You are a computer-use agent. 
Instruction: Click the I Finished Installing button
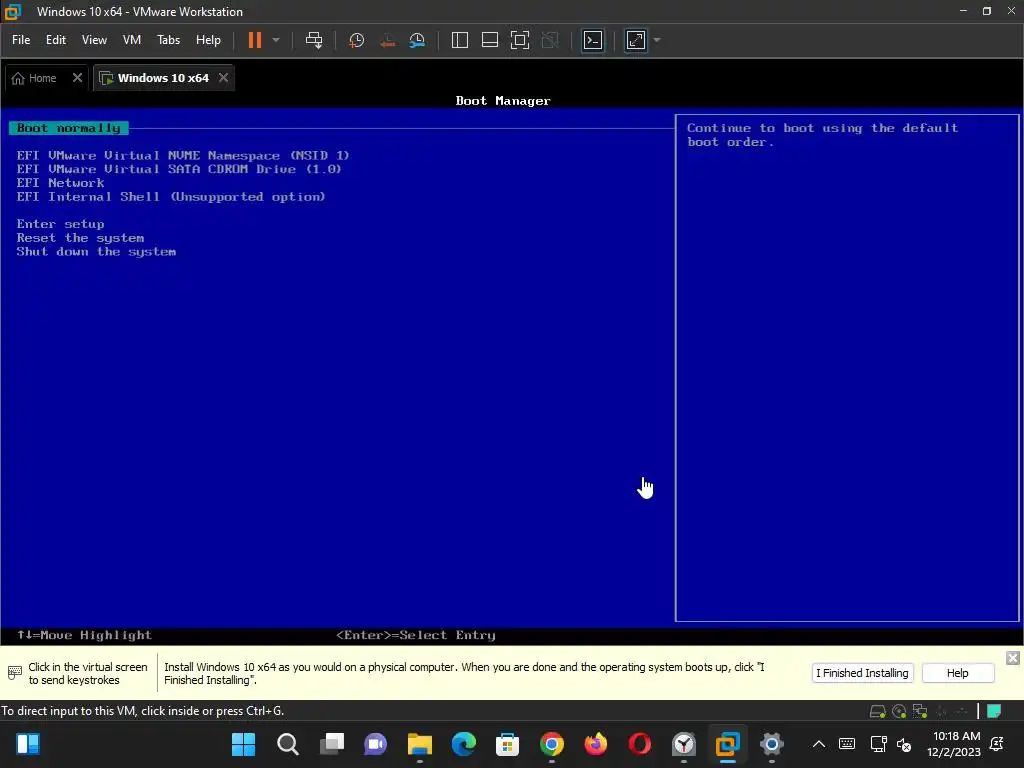tap(862, 673)
